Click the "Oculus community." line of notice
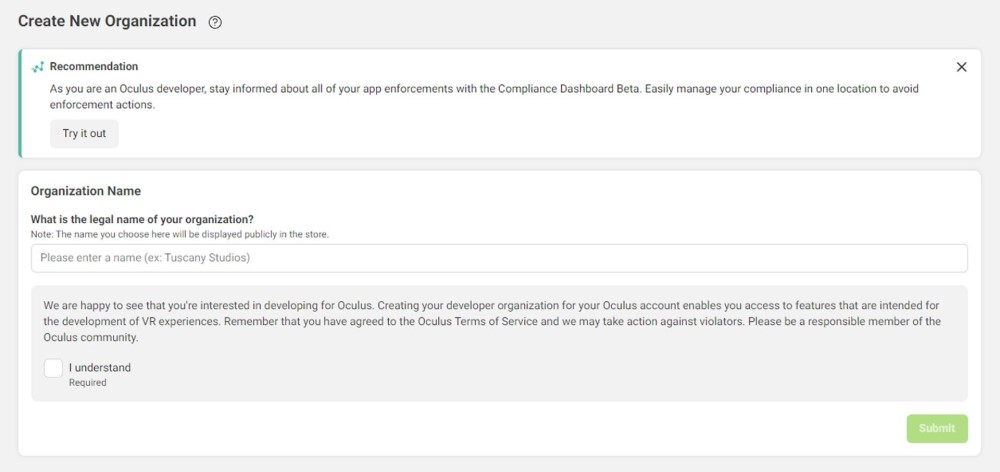The height and width of the screenshot is (472, 1000). coord(90,338)
